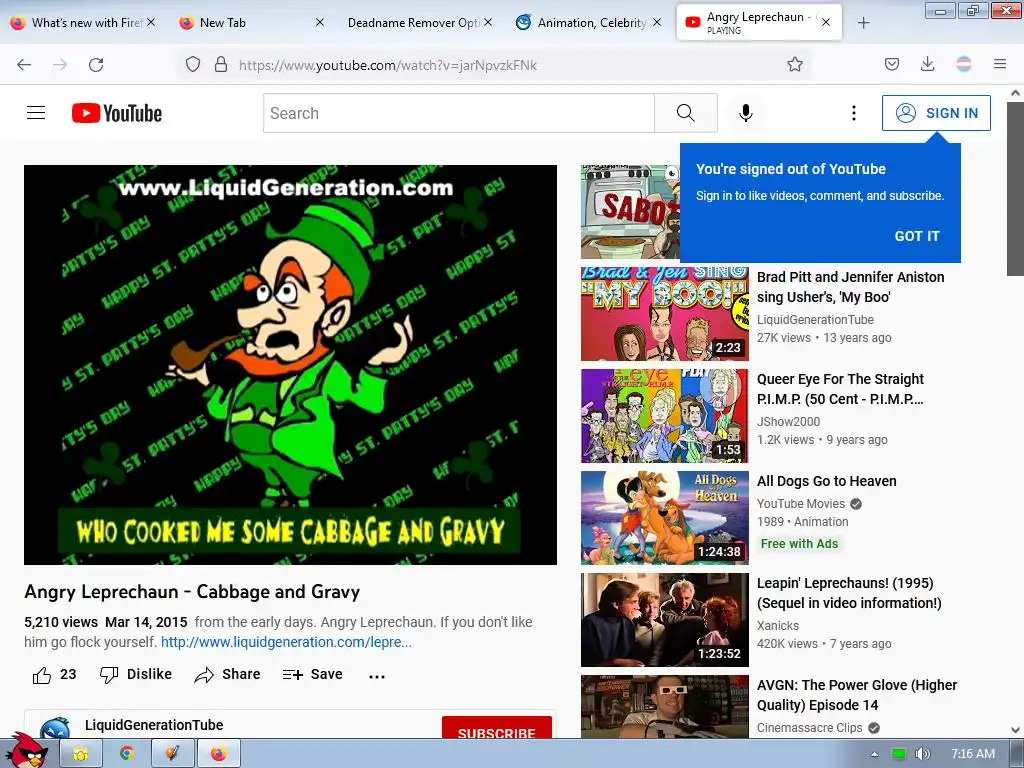Open All Dogs Go to Heaven thumbnail
The height and width of the screenshot is (768, 1024).
click(664, 518)
